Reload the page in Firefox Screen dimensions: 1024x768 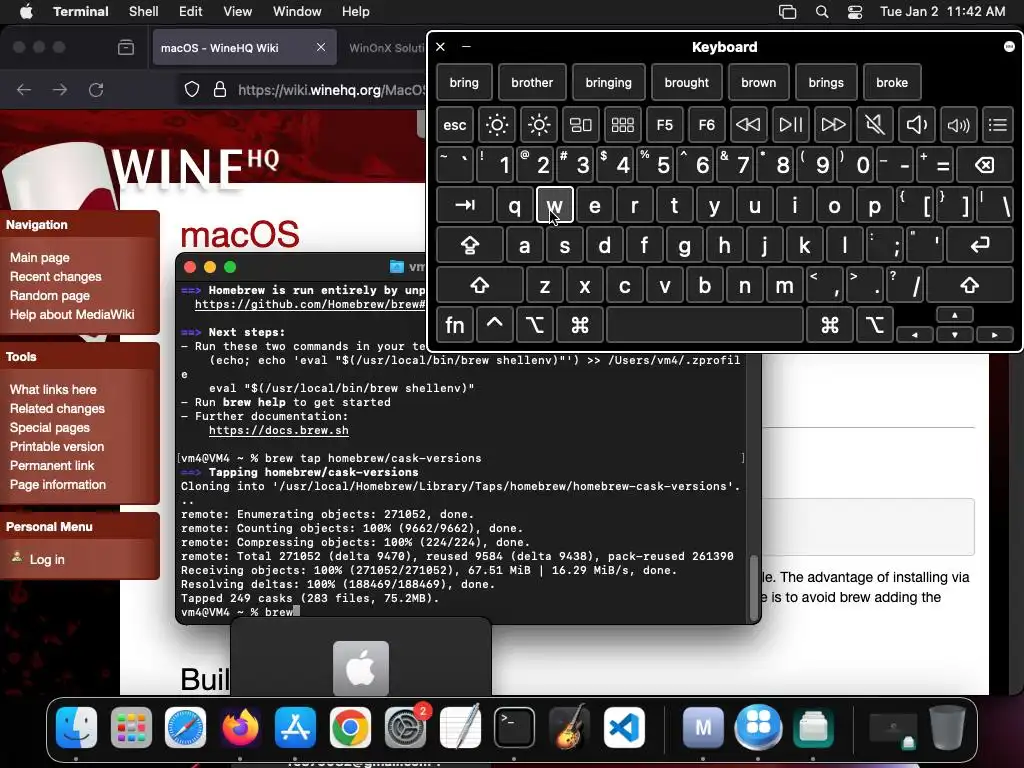96,89
